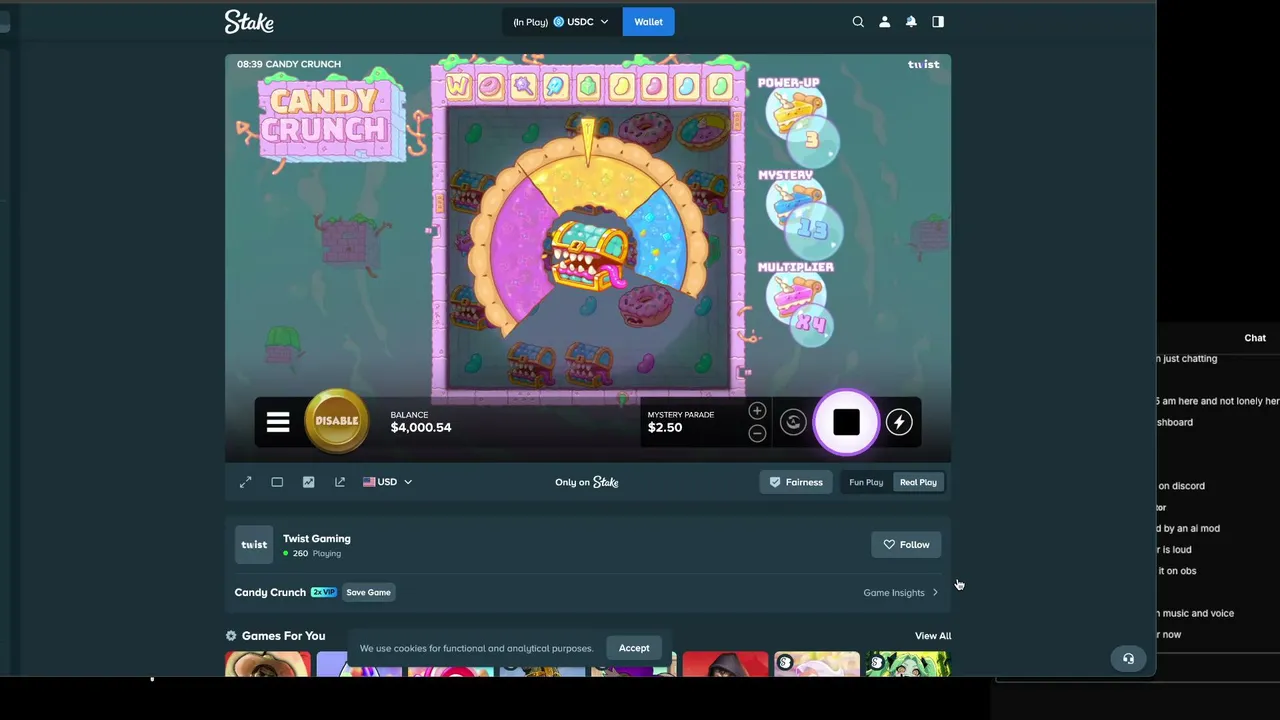Expand the Game Insights section
The height and width of the screenshot is (720, 1280).
pyautogui.click(x=901, y=592)
